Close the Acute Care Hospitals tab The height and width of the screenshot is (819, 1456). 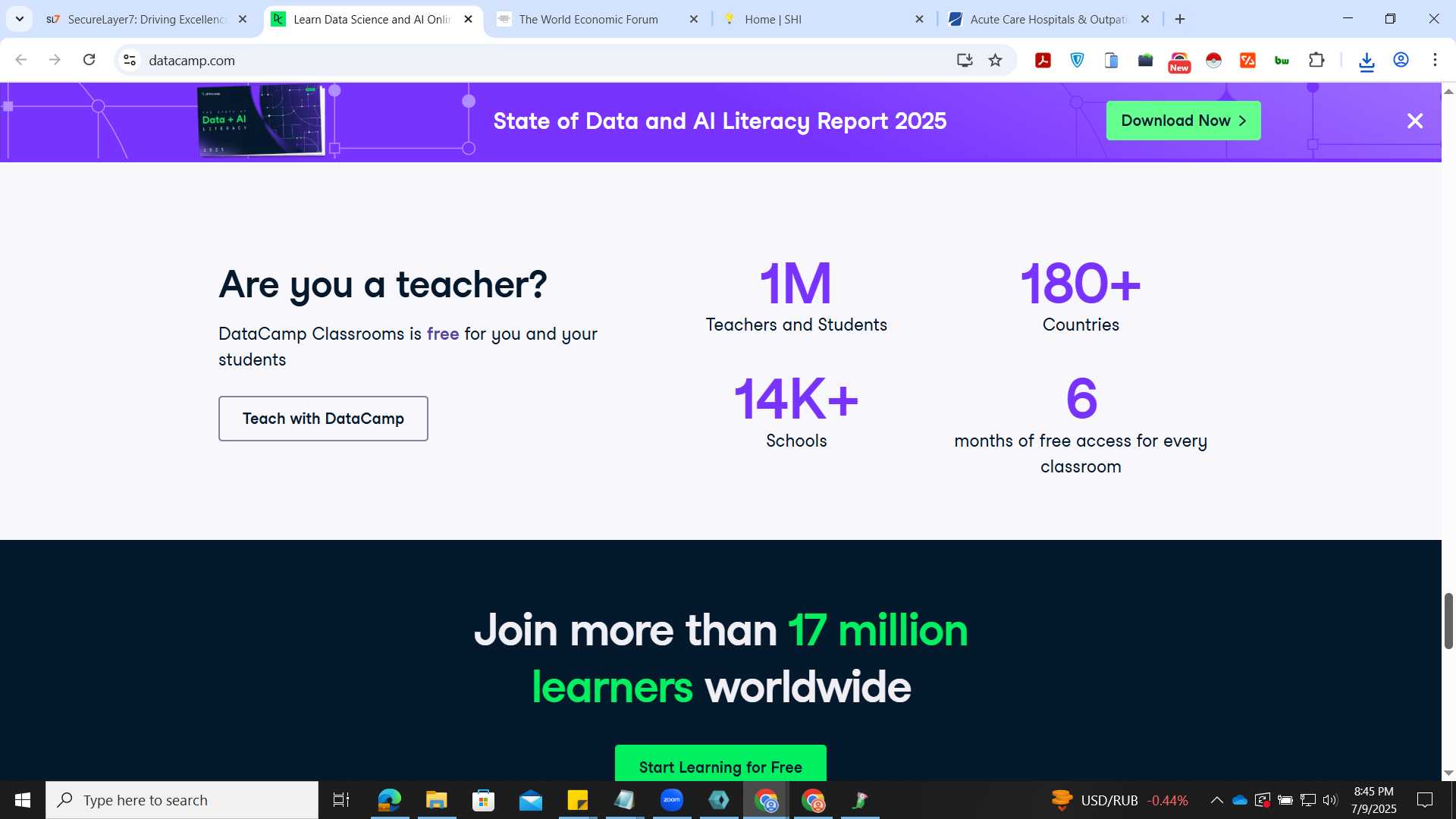tap(1145, 20)
